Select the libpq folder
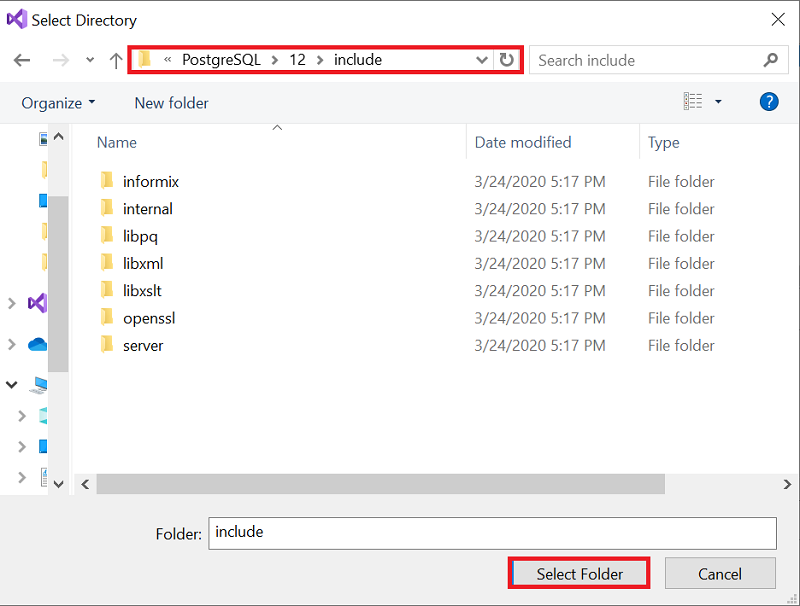 pos(140,236)
